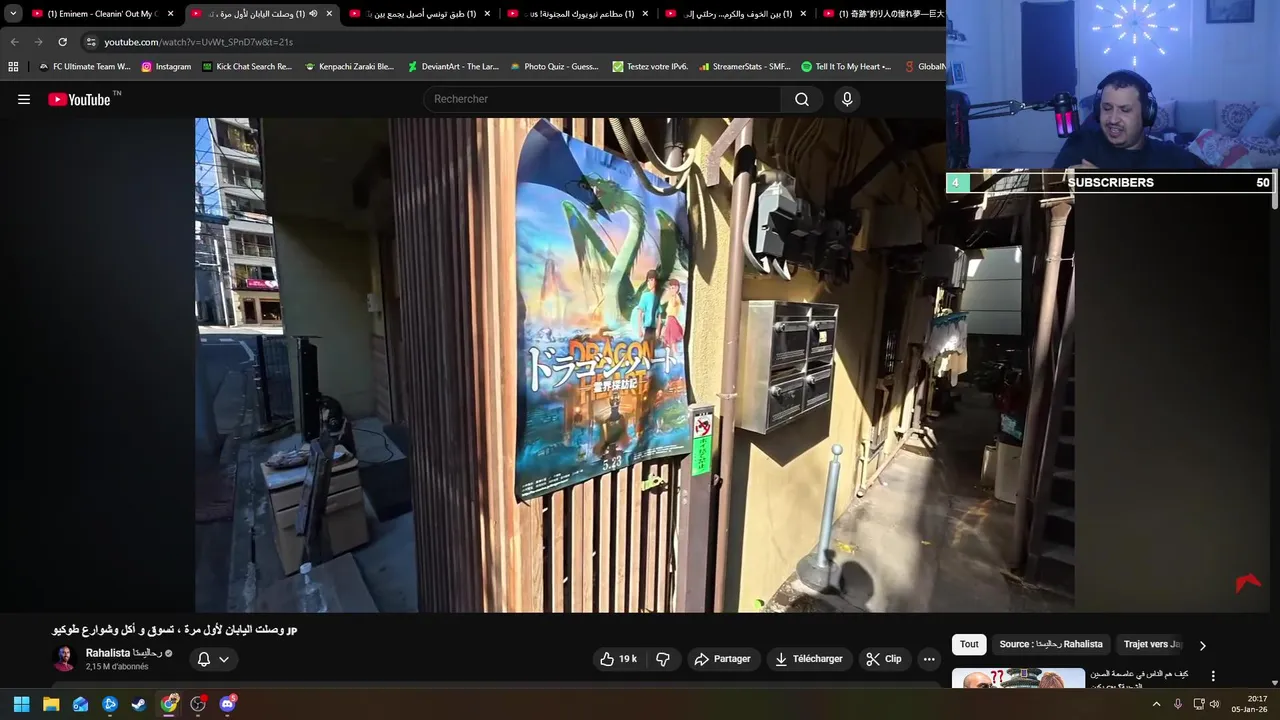The image size is (1280, 720).
Task: Open notification bell dropdown for Rahalista
Action: (213, 659)
